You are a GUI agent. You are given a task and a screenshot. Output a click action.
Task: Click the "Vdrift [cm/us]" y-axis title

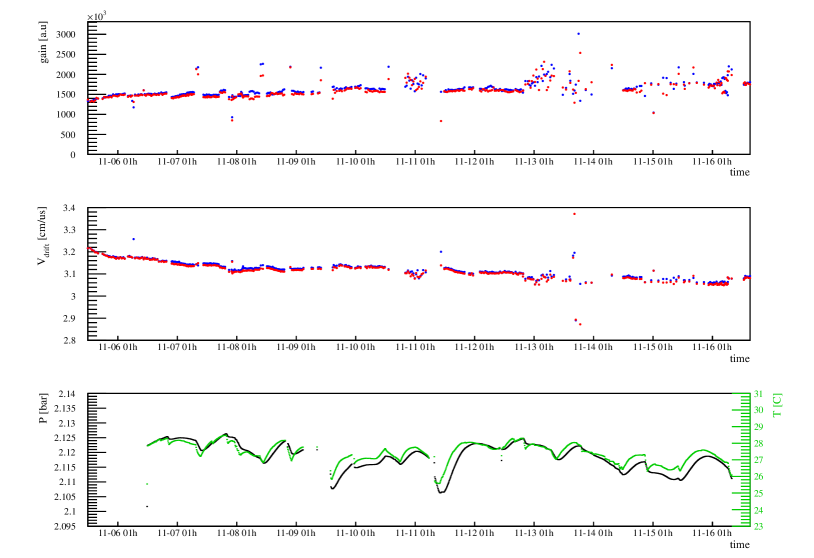pyautogui.click(x=43, y=236)
